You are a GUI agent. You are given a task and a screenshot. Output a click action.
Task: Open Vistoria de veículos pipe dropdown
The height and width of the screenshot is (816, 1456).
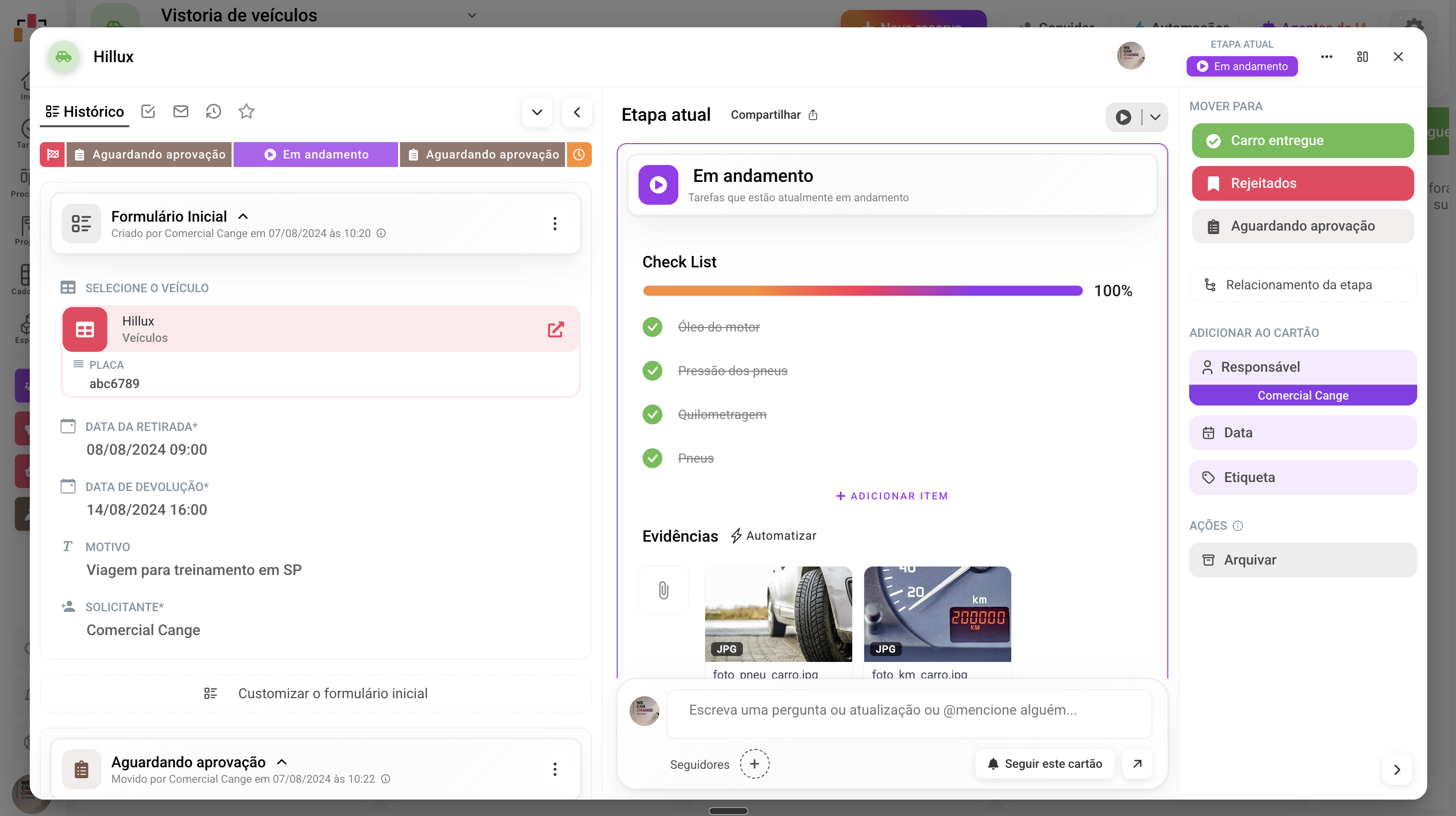click(x=472, y=15)
